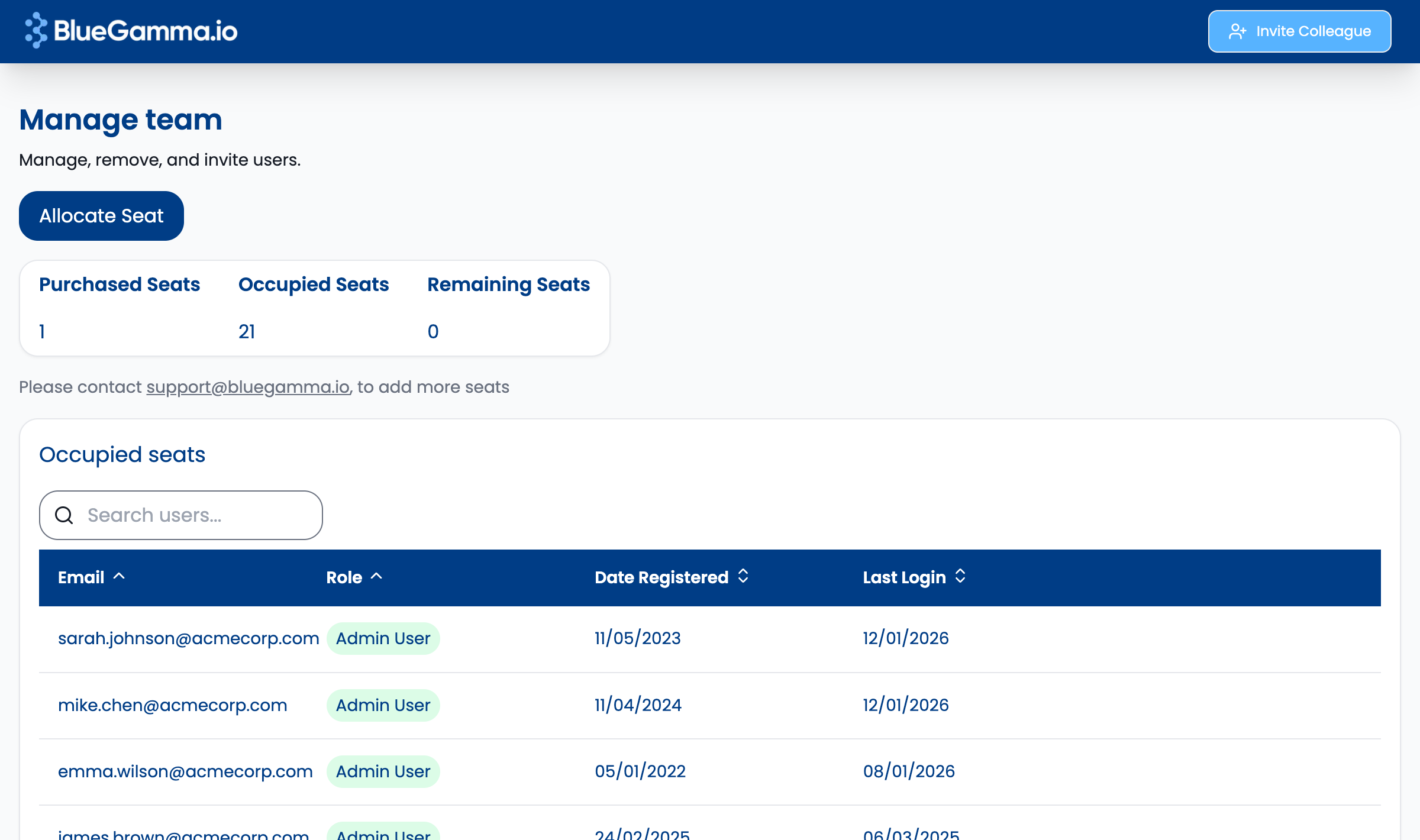1420x840 pixels.
Task: Click the Purchased Seats label
Action: pyautogui.click(x=120, y=285)
